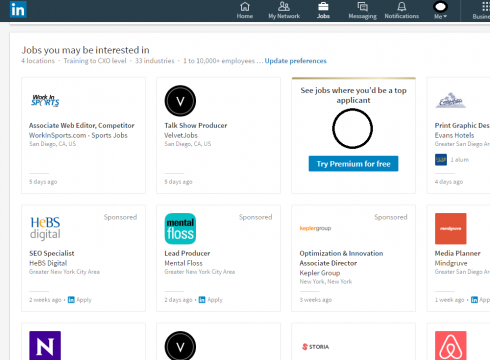Click '2 days ago' on Lead Producer card
The height and width of the screenshot is (360, 490).
point(178,300)
